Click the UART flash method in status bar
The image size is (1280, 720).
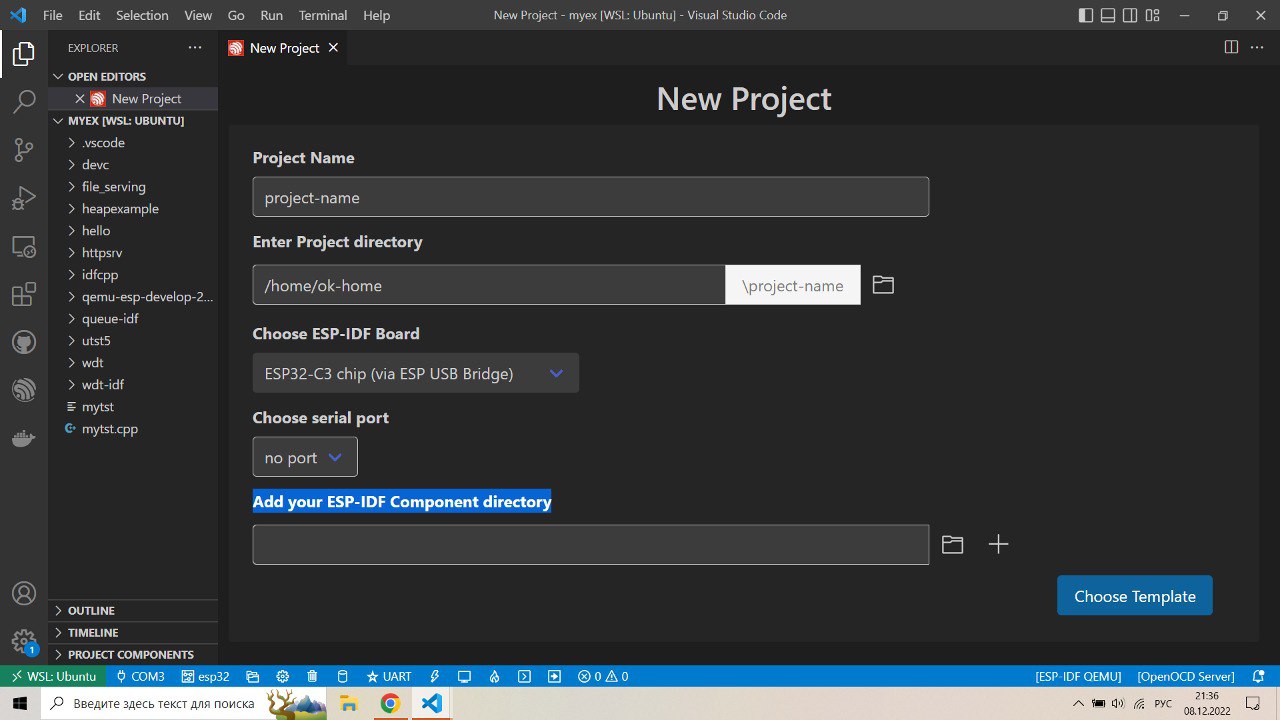389,676
